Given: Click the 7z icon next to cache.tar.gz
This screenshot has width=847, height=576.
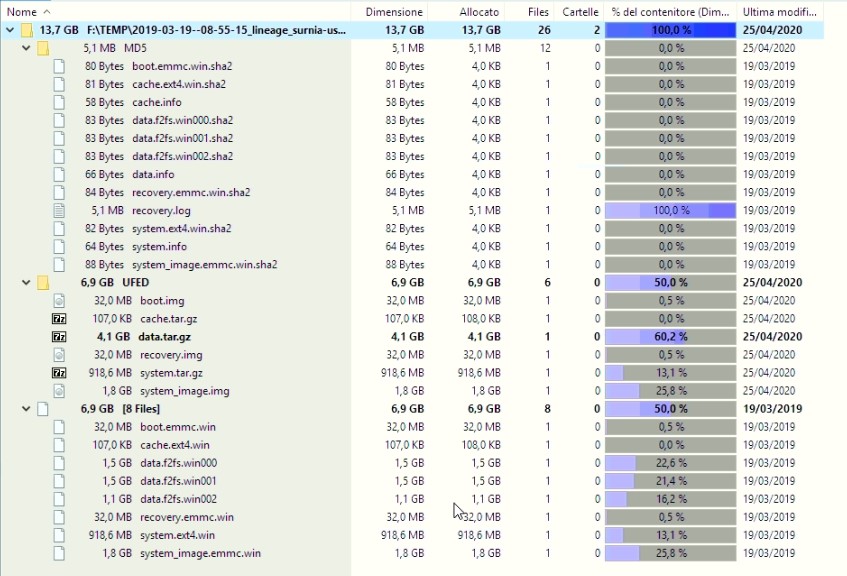Looking at the screenshot, I should (x=58, y=319).
